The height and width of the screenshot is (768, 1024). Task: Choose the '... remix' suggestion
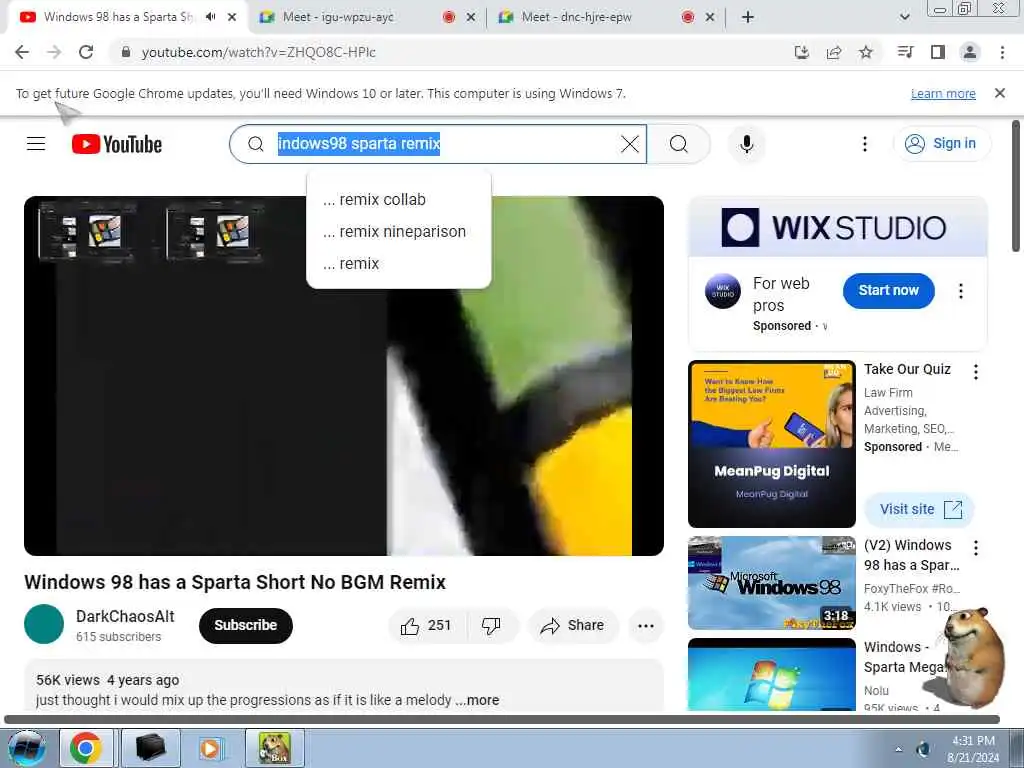(x=398, y=264)
